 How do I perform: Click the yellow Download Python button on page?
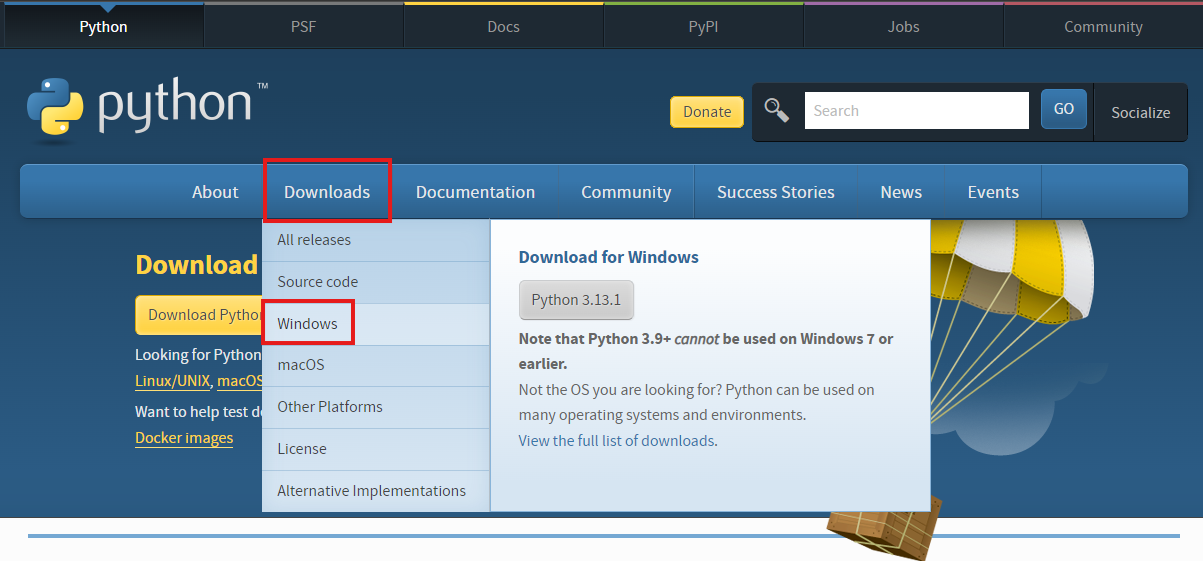tap(199, 315)
